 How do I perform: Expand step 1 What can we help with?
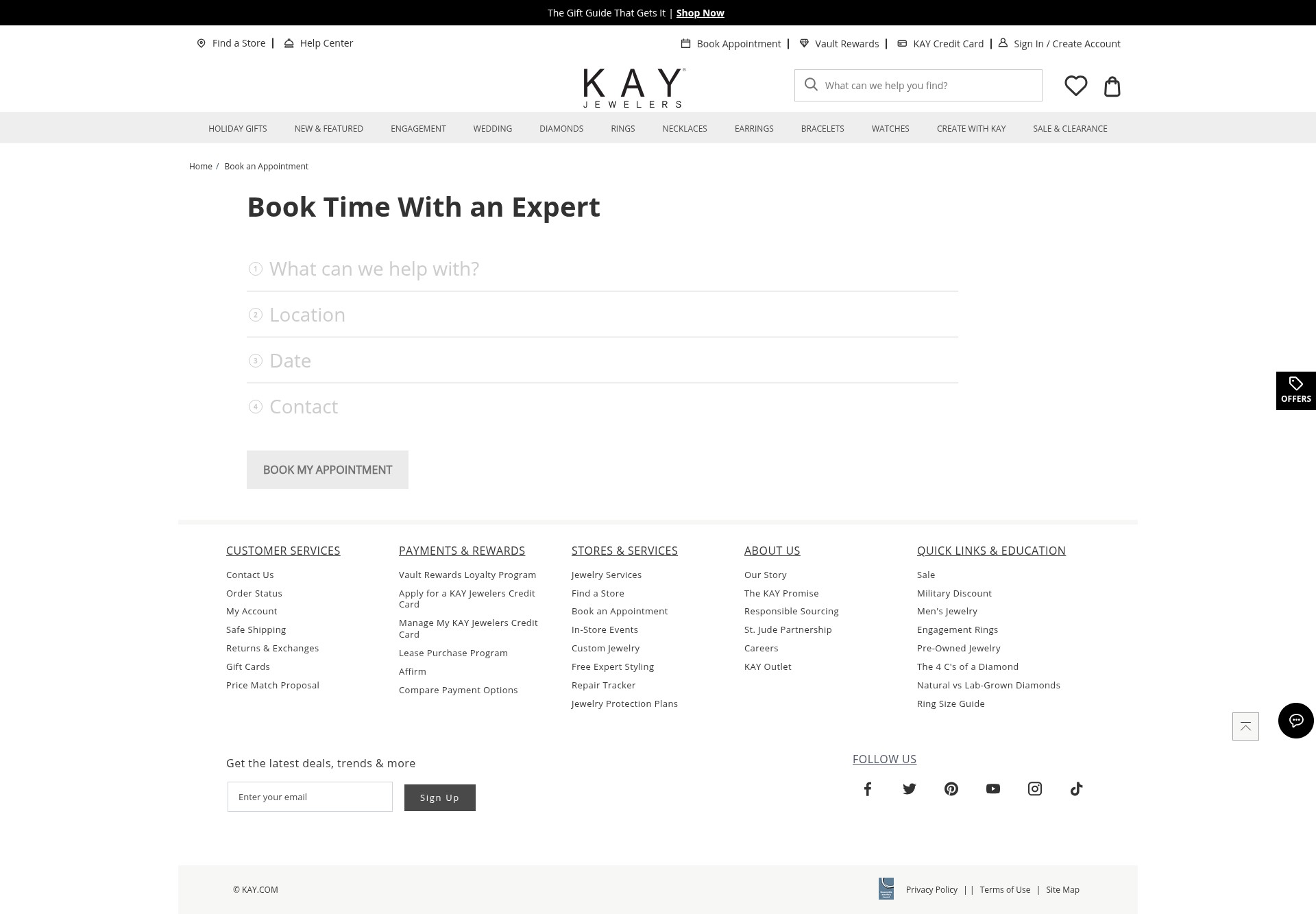click(x=602, y=269)
